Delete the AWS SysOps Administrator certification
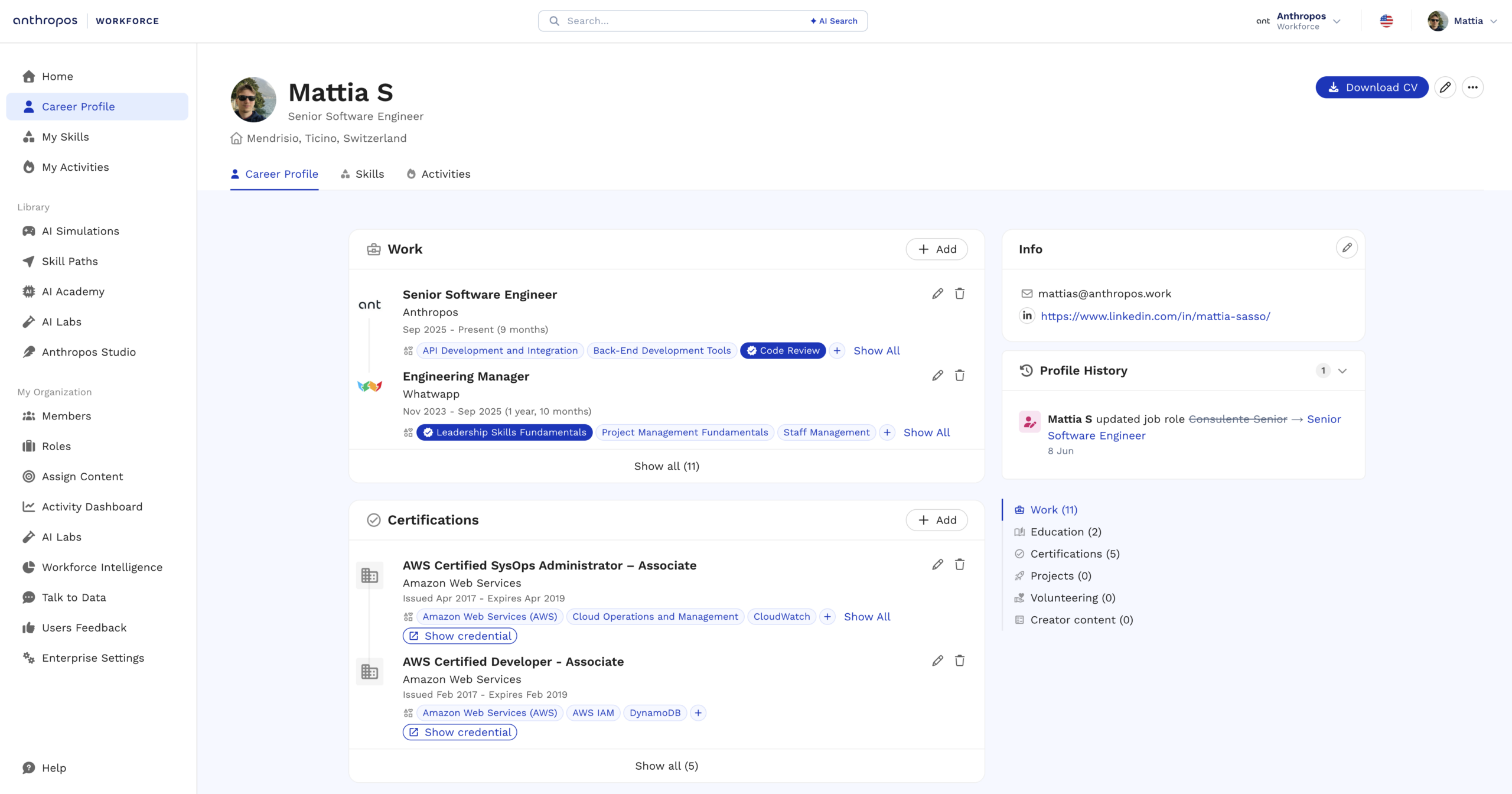Image resolution: width=1512 pixels, height=794 pixels. pyautogui.click(x=960, y=565)
